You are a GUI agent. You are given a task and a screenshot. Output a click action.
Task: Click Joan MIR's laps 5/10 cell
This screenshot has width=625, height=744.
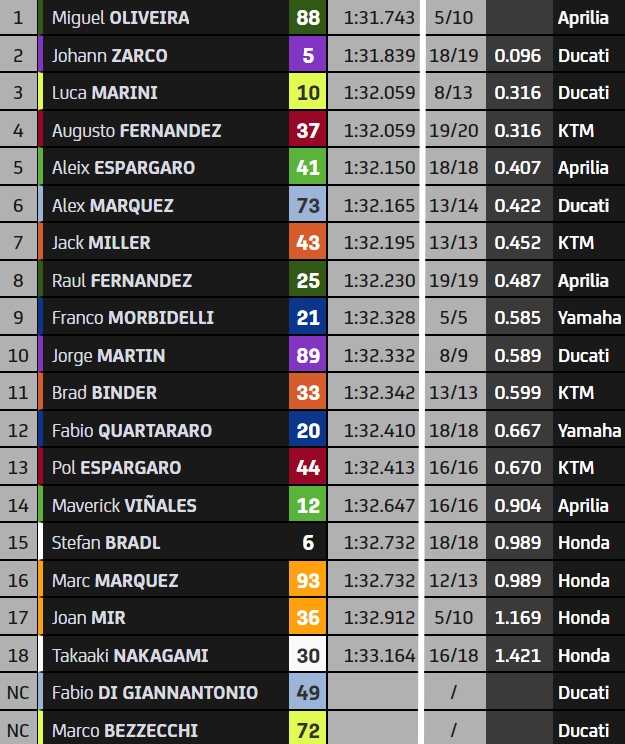coord(453,617)
